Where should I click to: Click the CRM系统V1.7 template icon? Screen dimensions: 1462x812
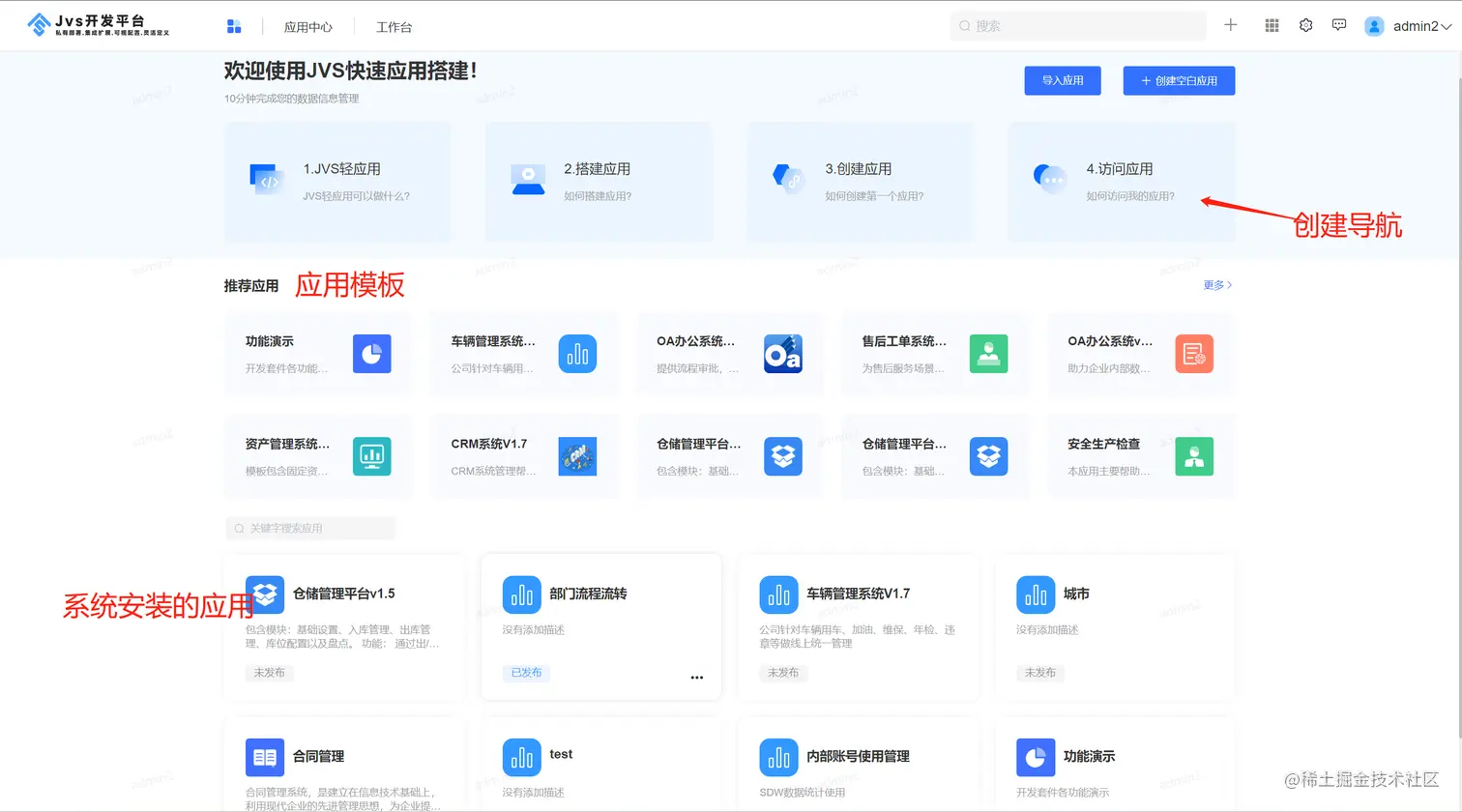pyautogui.click(x=577, y=456)
